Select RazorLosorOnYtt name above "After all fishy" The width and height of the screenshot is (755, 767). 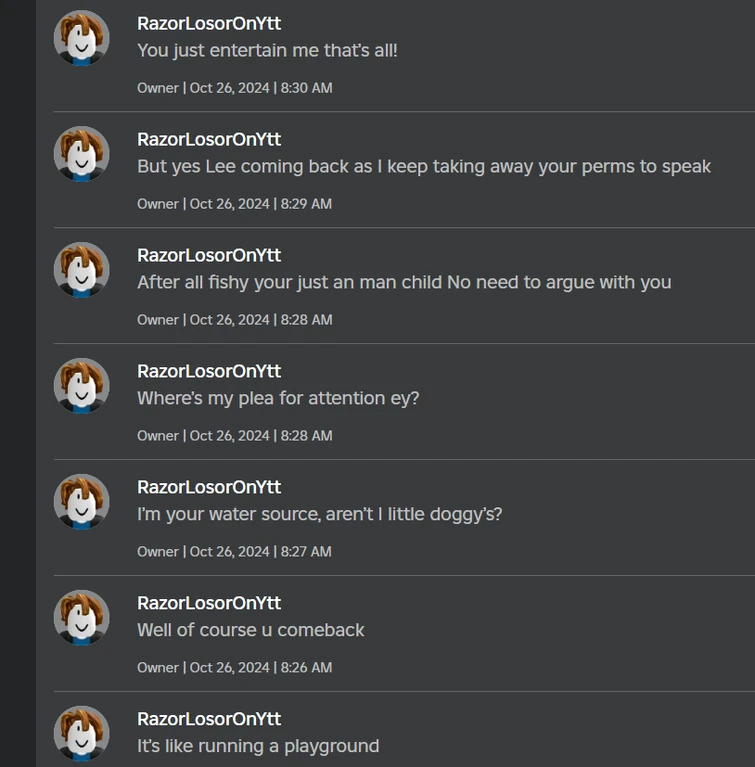point(209,255)
